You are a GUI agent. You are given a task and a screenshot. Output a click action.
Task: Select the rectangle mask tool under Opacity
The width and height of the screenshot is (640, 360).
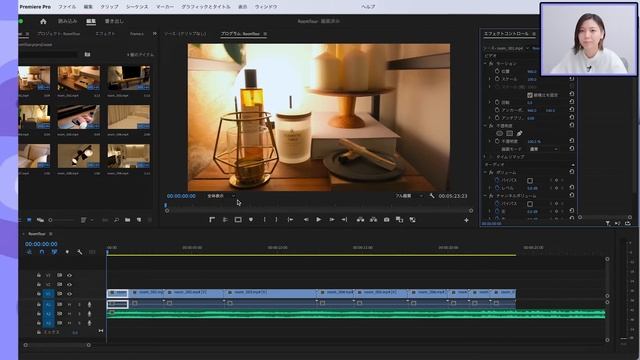509,133
